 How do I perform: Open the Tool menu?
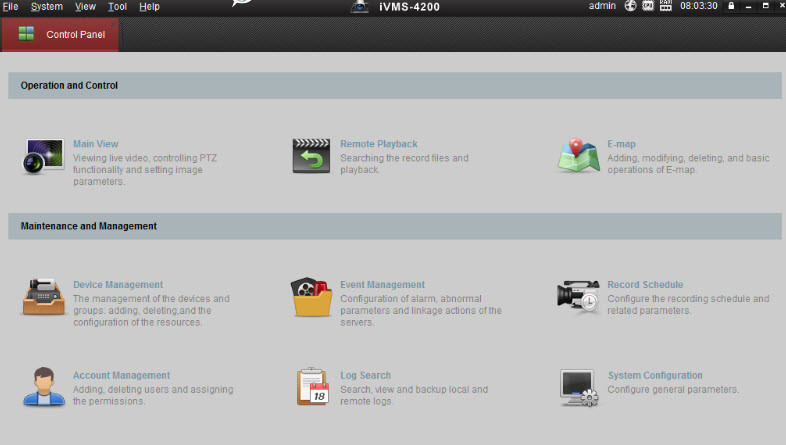click(x=117, y=7)
